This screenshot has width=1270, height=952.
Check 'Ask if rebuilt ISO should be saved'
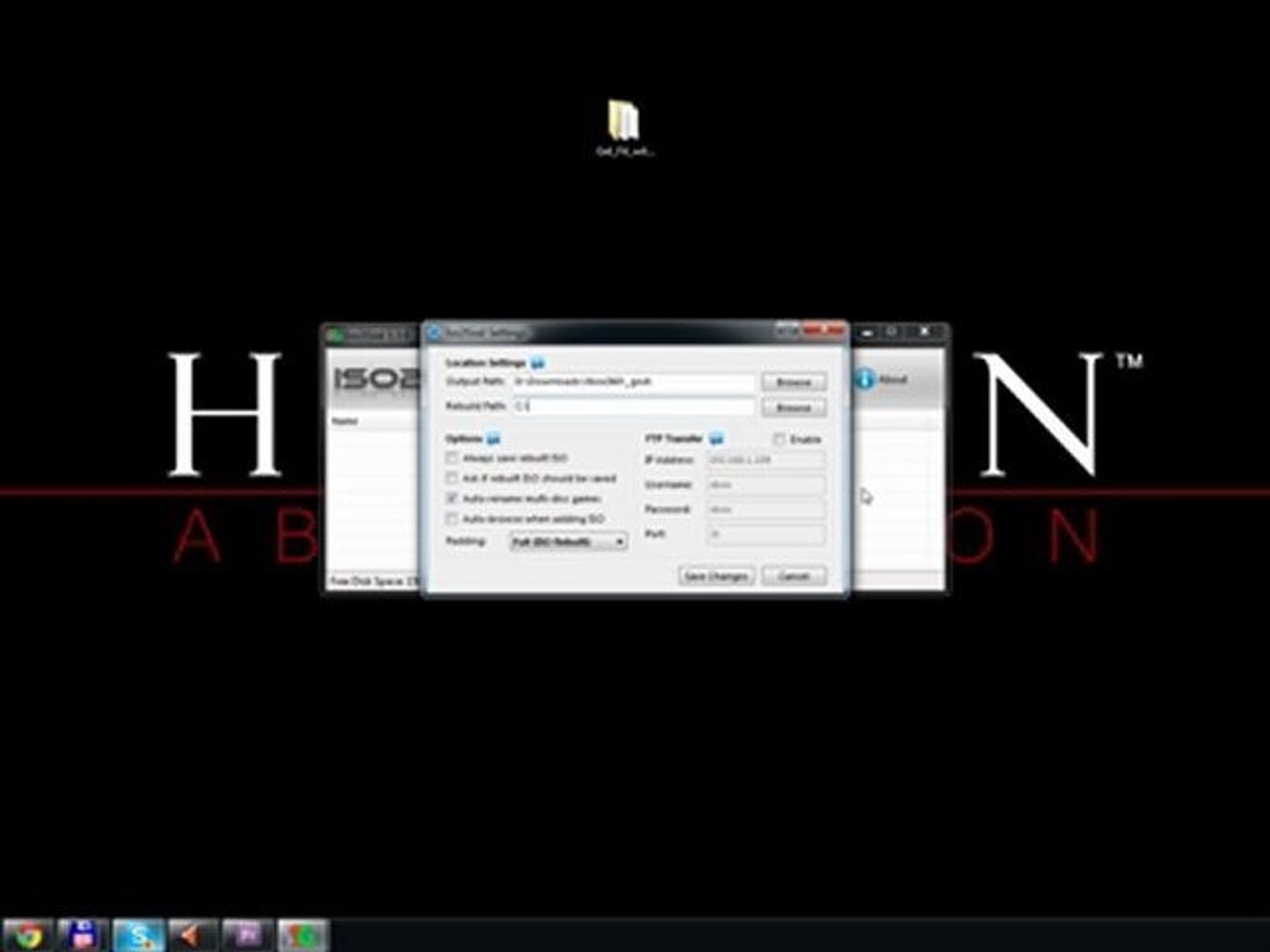click(452, 479)
